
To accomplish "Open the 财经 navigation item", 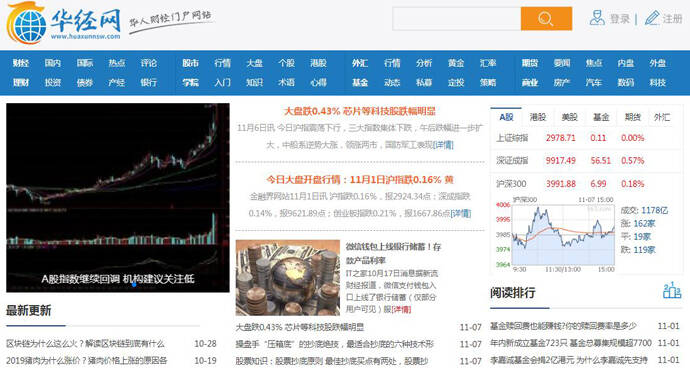I will coord(21,63).
